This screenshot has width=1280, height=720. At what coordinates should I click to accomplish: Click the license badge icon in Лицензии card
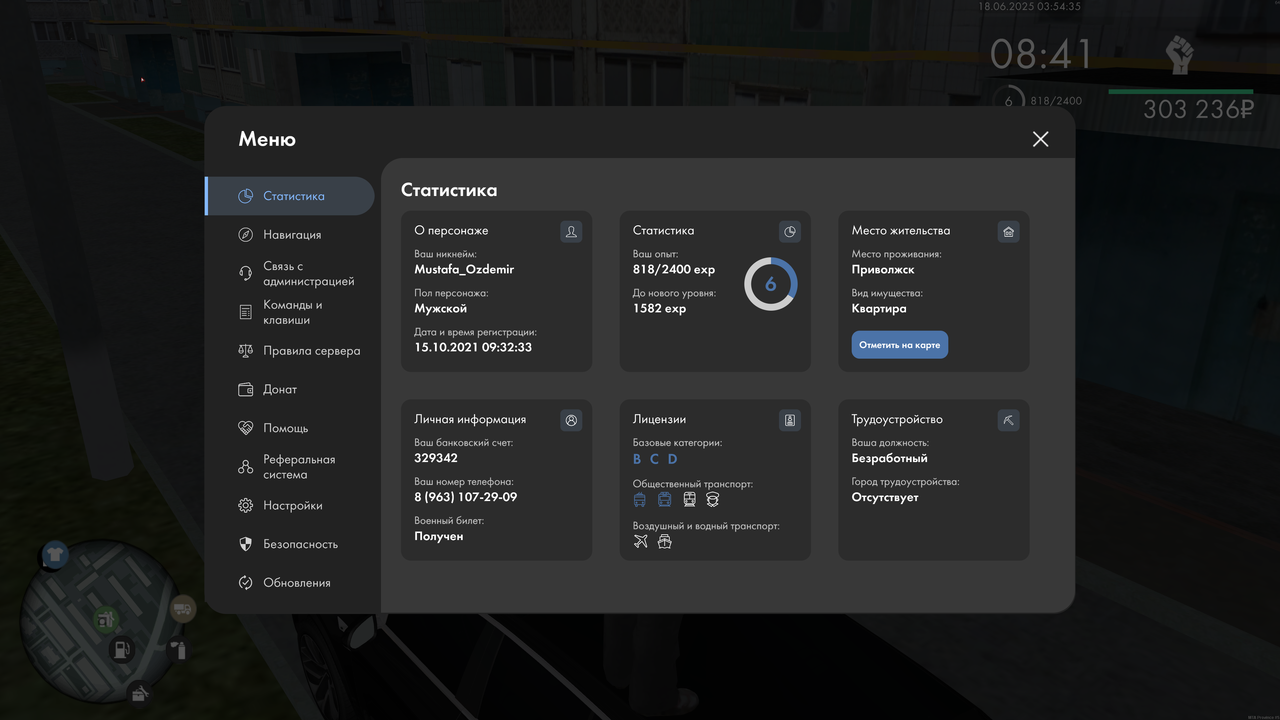pos(790,421)
